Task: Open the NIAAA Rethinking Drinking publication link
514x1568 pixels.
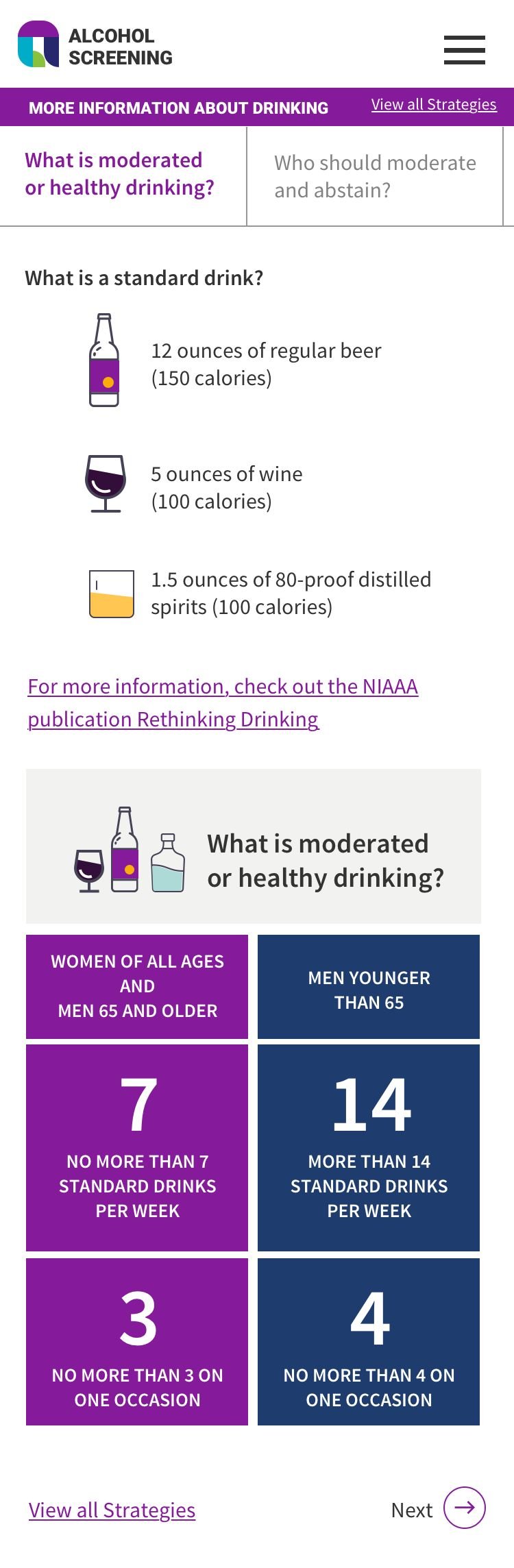Action: tap(223, 702)
